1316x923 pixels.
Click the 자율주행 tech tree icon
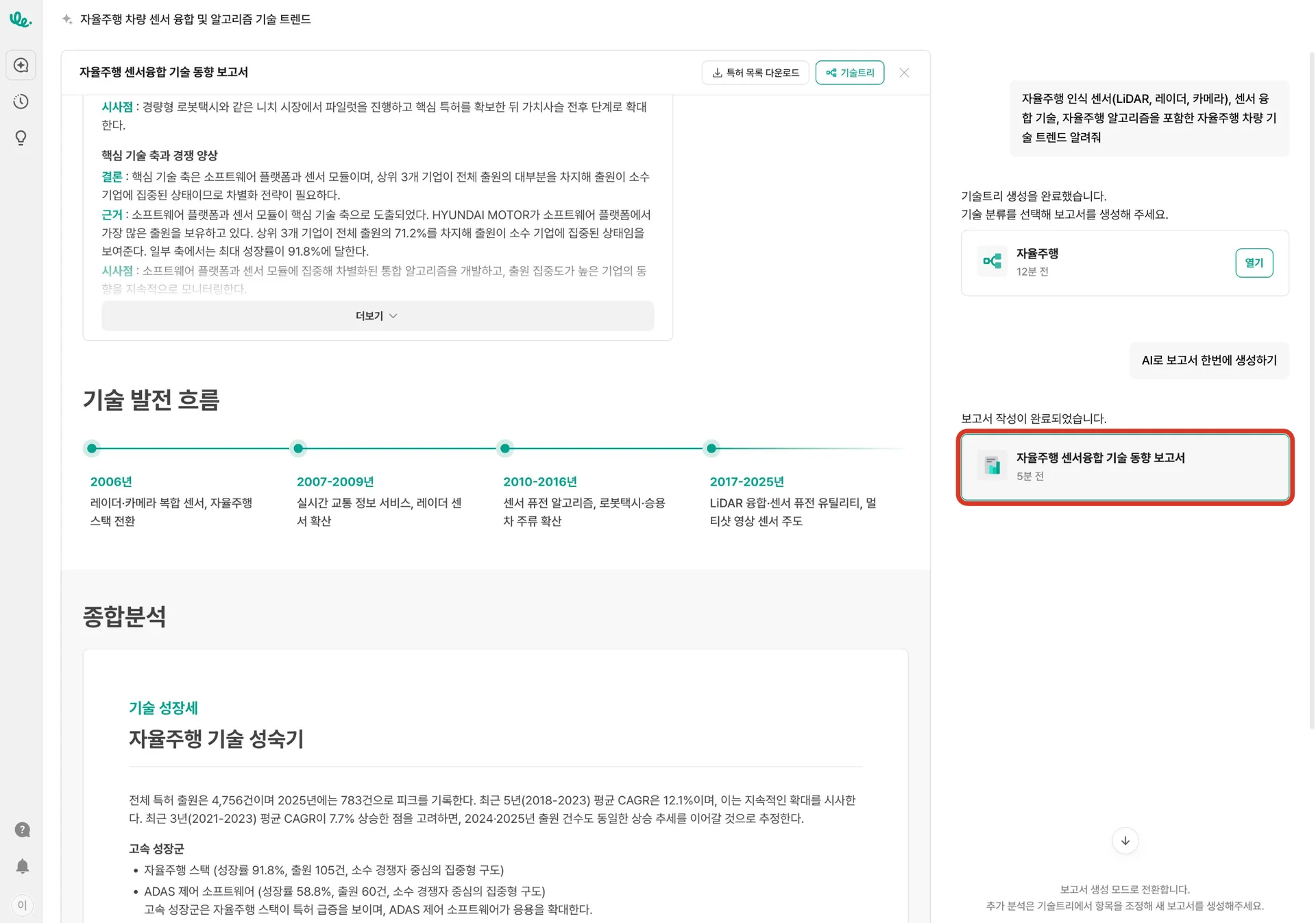pyautogui.click(x=992, y=261)
